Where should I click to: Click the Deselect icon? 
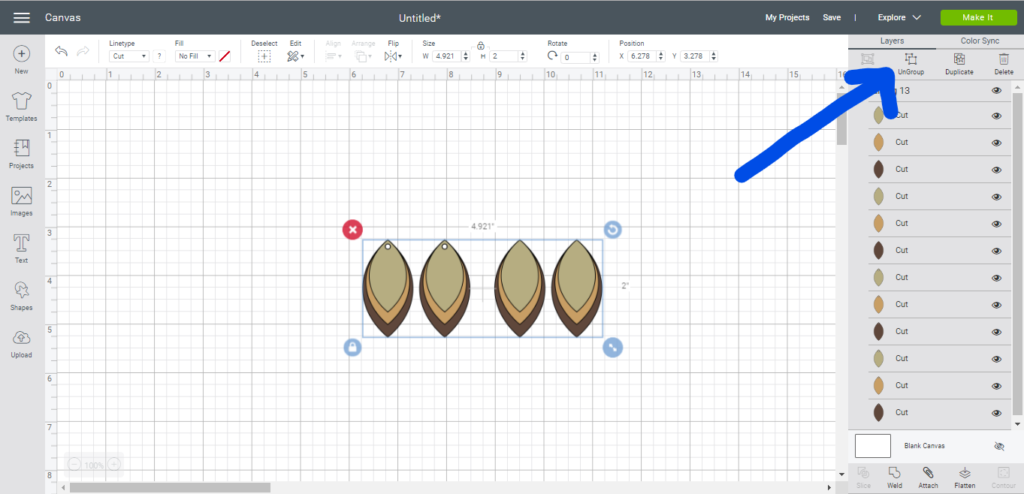264,56
